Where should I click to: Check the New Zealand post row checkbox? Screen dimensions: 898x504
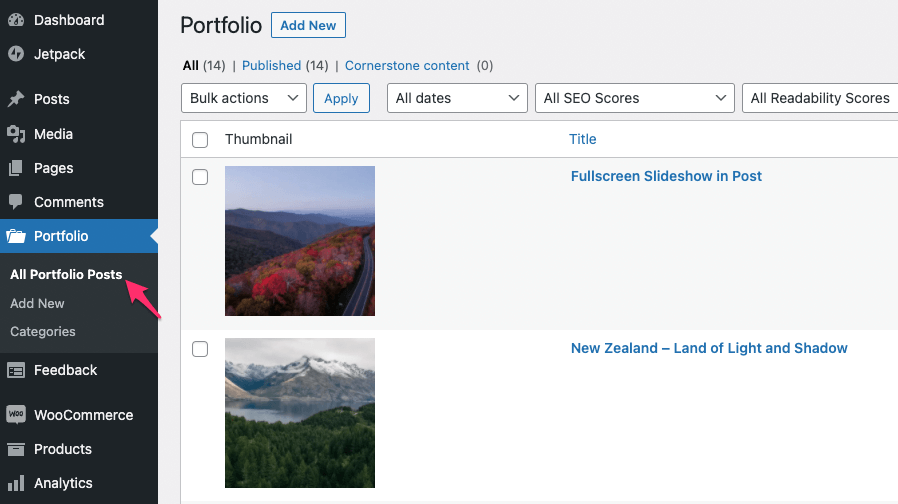coord(200,349)
